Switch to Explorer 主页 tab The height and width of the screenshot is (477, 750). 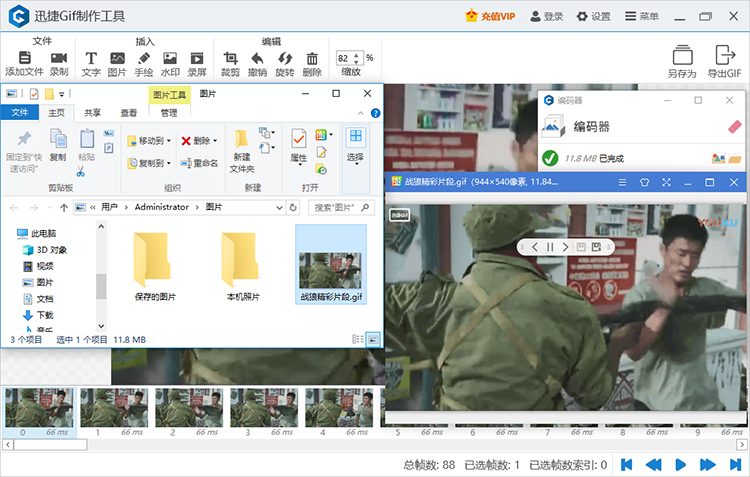point(56,112)
